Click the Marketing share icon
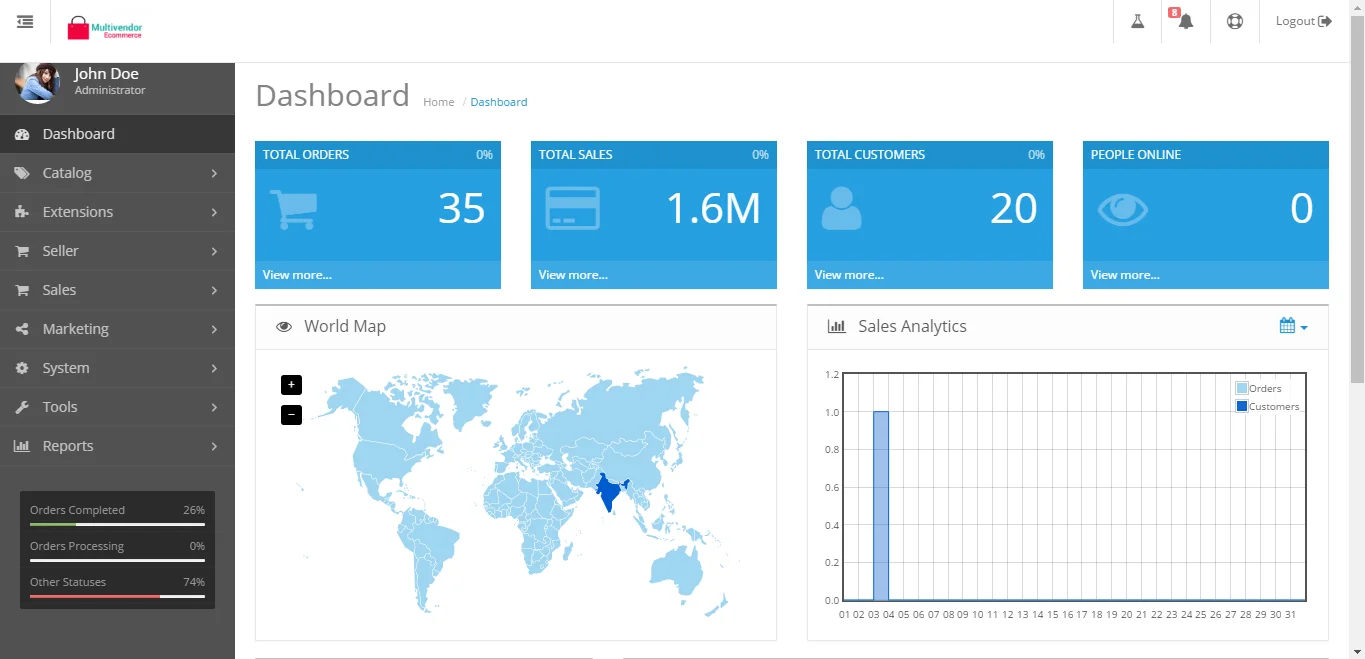The width and height of the screenshot is (1365, 659). pyautogui.click(x=22, y=329)
